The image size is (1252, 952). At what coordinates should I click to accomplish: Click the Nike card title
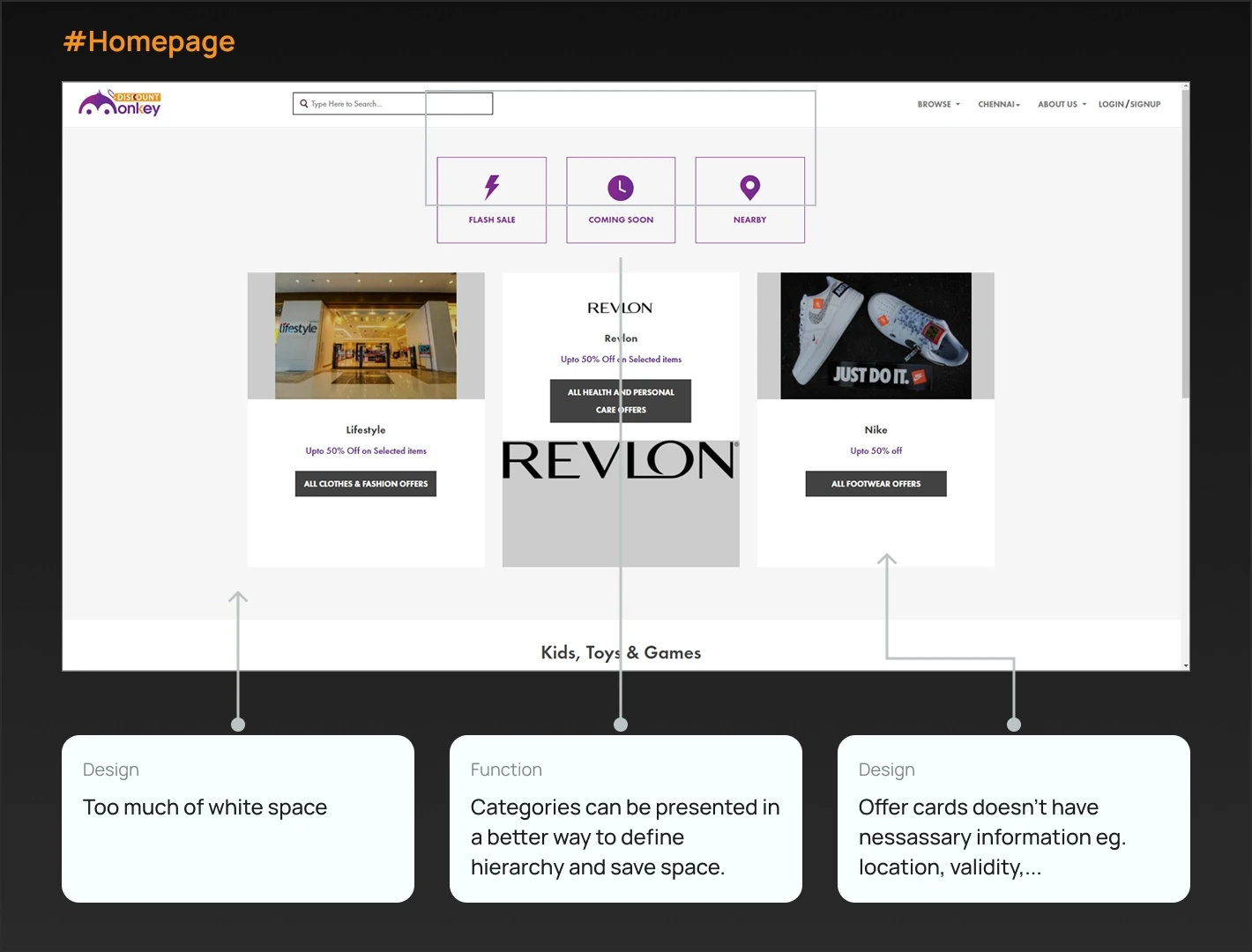[876, 430]
